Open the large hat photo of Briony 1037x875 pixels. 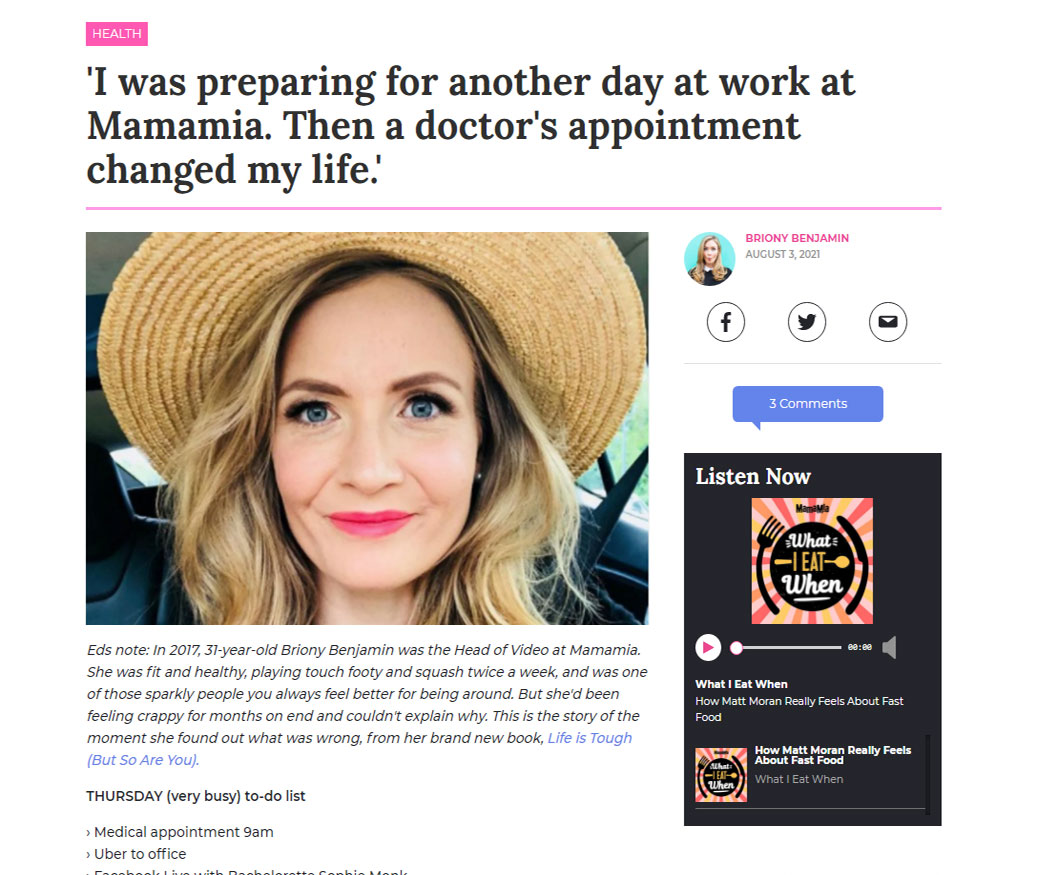[367, 428]
